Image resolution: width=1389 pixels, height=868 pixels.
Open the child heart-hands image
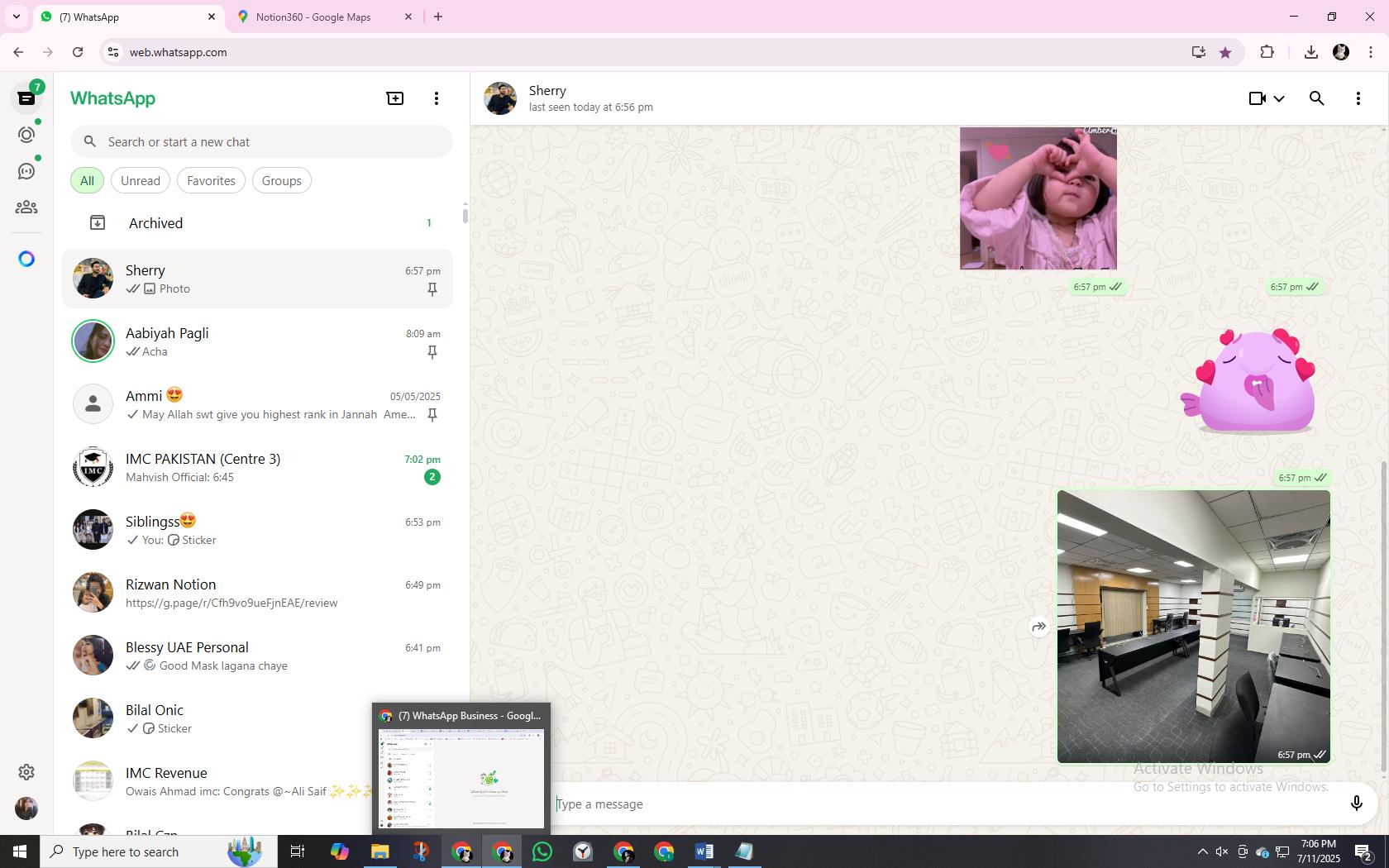(1038, 198)
